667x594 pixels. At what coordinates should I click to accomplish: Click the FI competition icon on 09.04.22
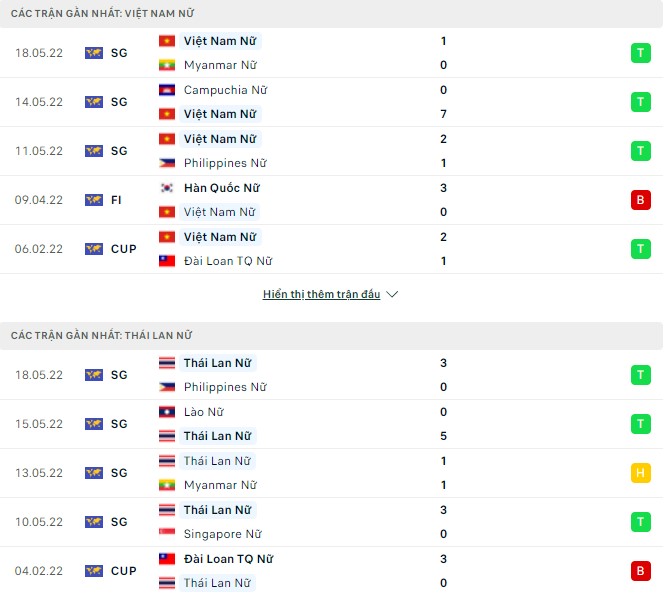[x=94, y=200]
